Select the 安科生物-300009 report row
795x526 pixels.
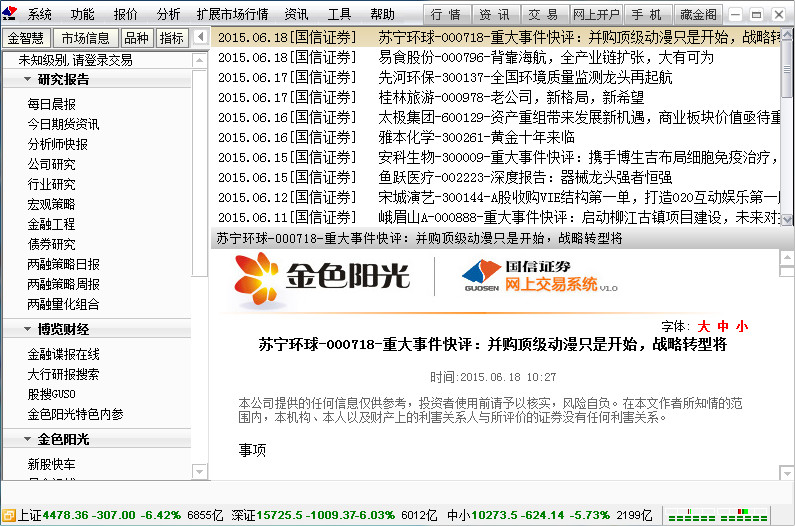pos(496,157)
